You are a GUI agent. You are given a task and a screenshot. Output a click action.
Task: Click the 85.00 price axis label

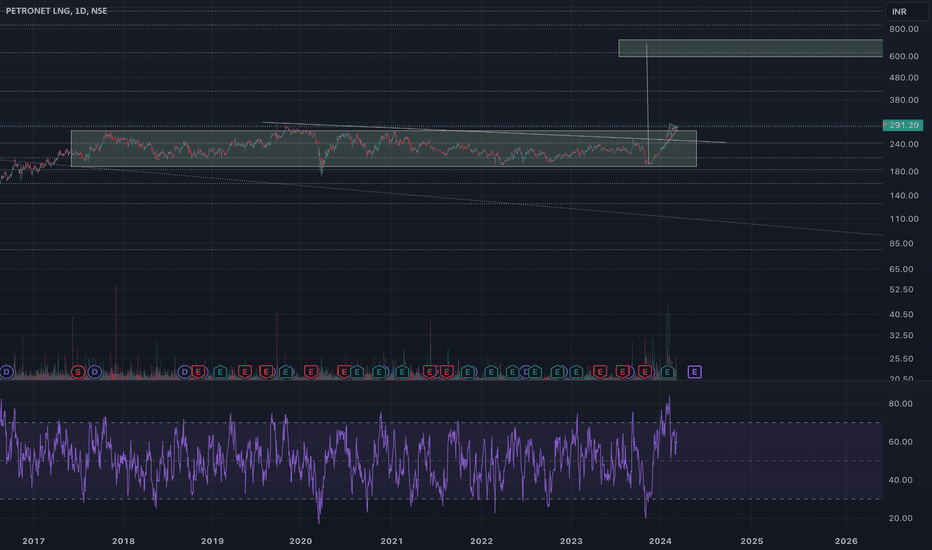coord(901,243)
